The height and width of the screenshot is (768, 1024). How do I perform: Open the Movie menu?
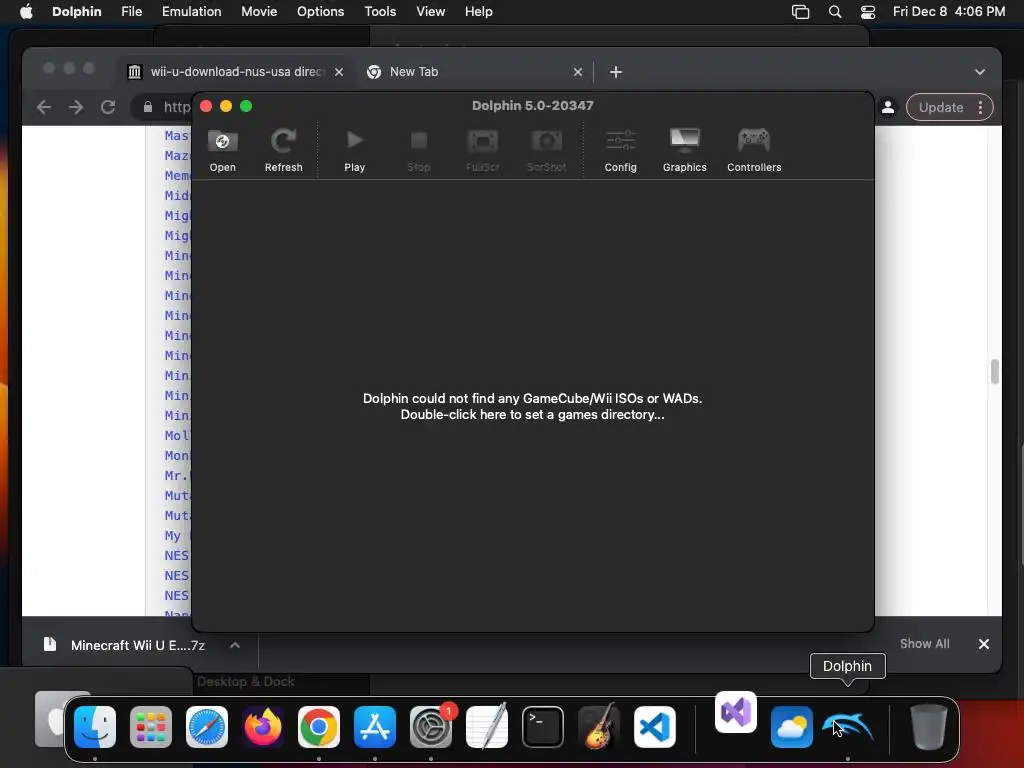(259, 12)
